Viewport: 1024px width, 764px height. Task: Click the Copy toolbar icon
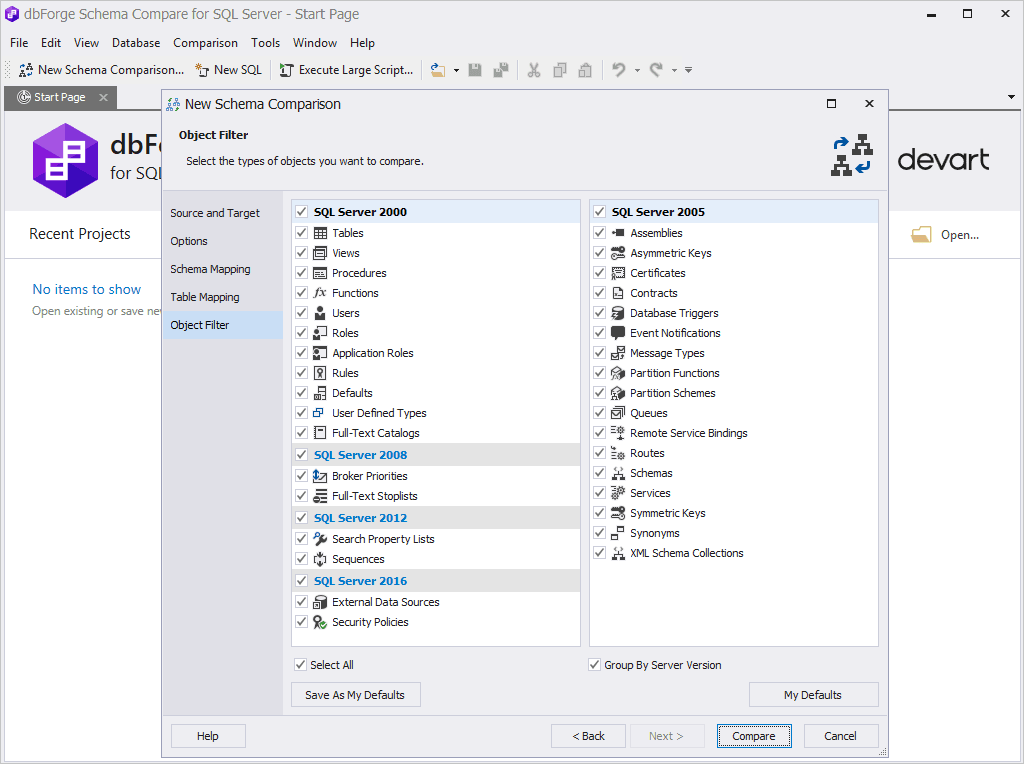[x=560, y=70]
